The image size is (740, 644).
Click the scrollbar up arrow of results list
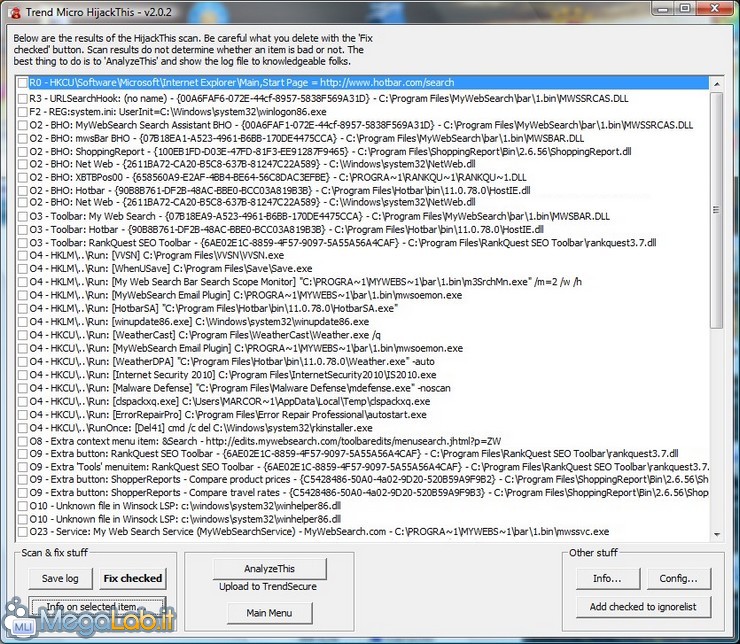coord(717,84)
